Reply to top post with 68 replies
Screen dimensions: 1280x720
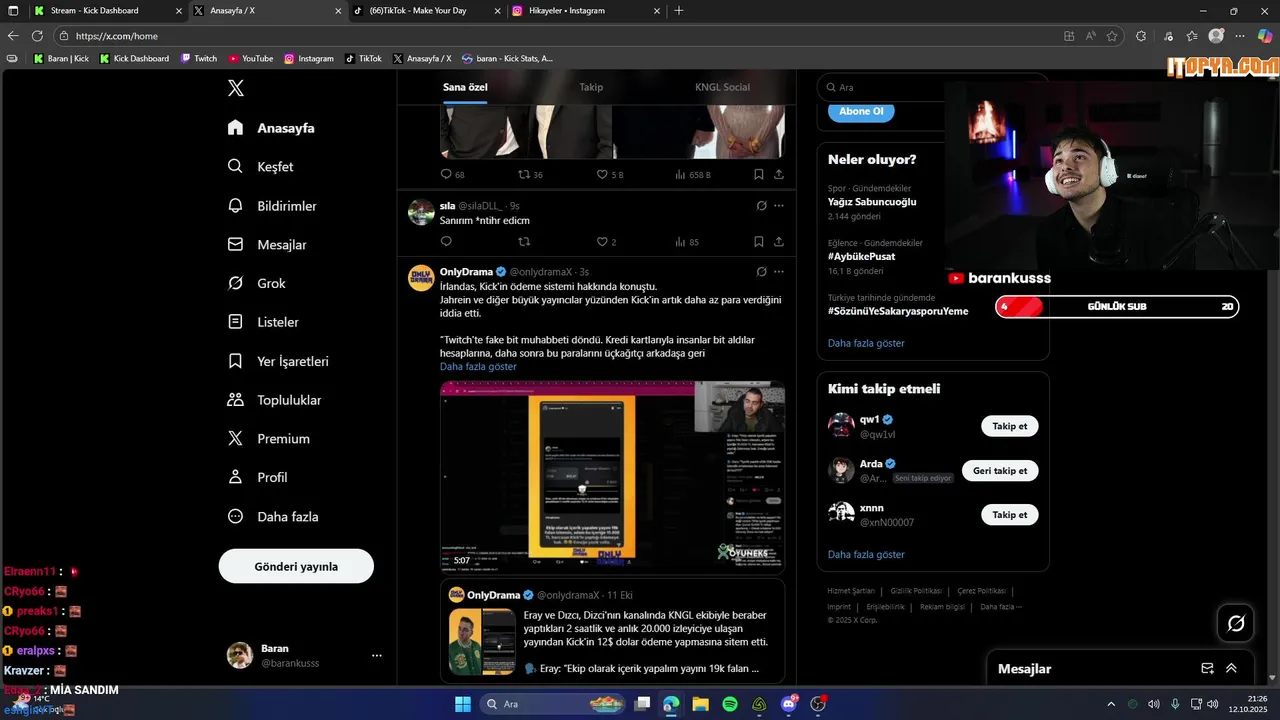(453, 174)
